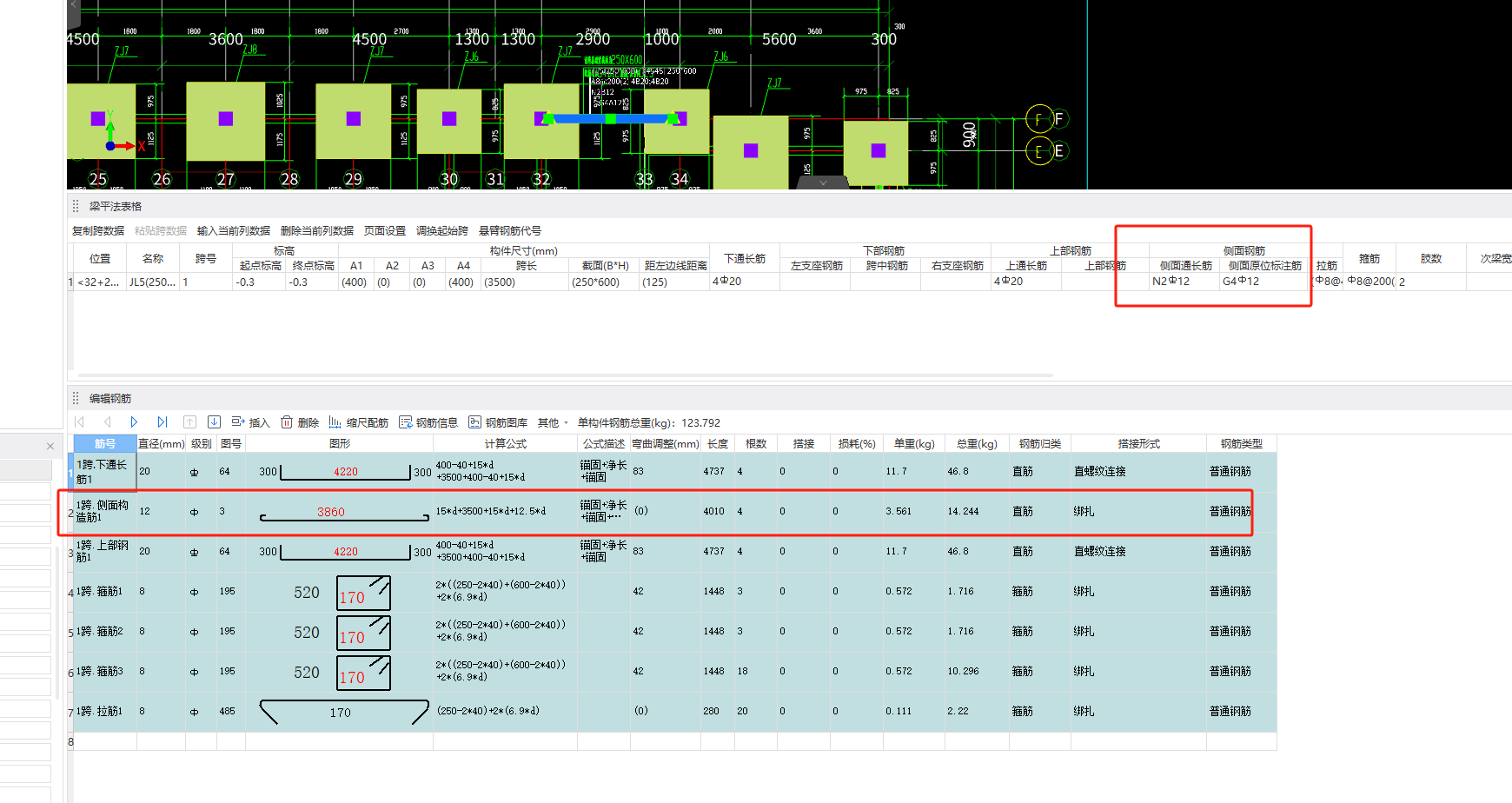Select row 1跨.下通长筋1 name cell
This screenshot has width=1512, height=803.
105,472
